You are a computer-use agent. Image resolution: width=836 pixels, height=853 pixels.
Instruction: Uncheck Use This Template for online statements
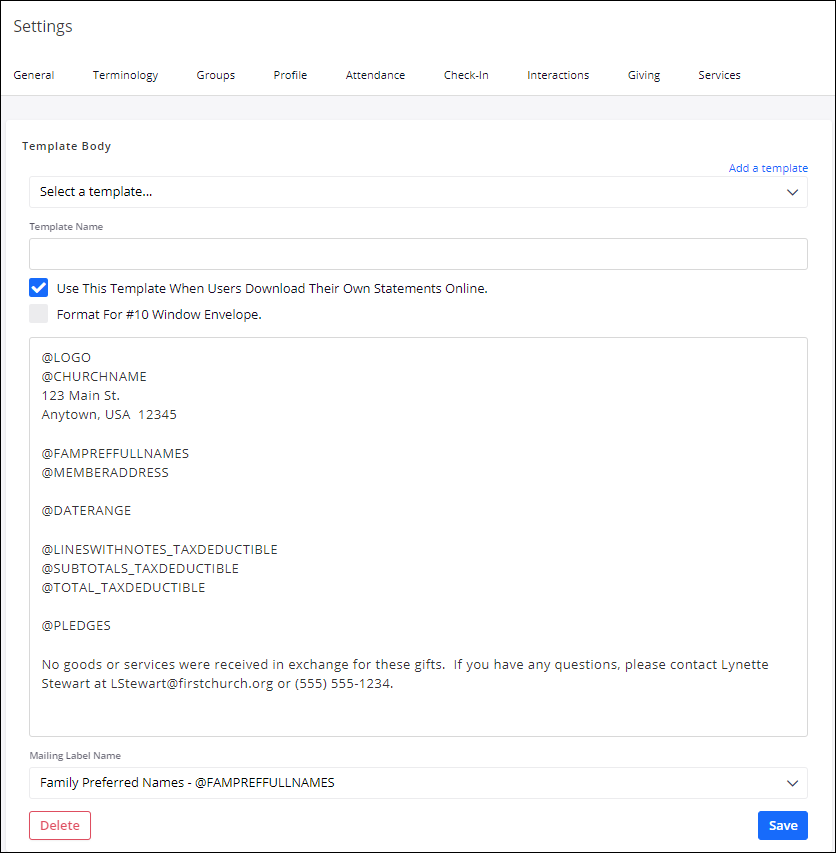(x=39, y=288)
